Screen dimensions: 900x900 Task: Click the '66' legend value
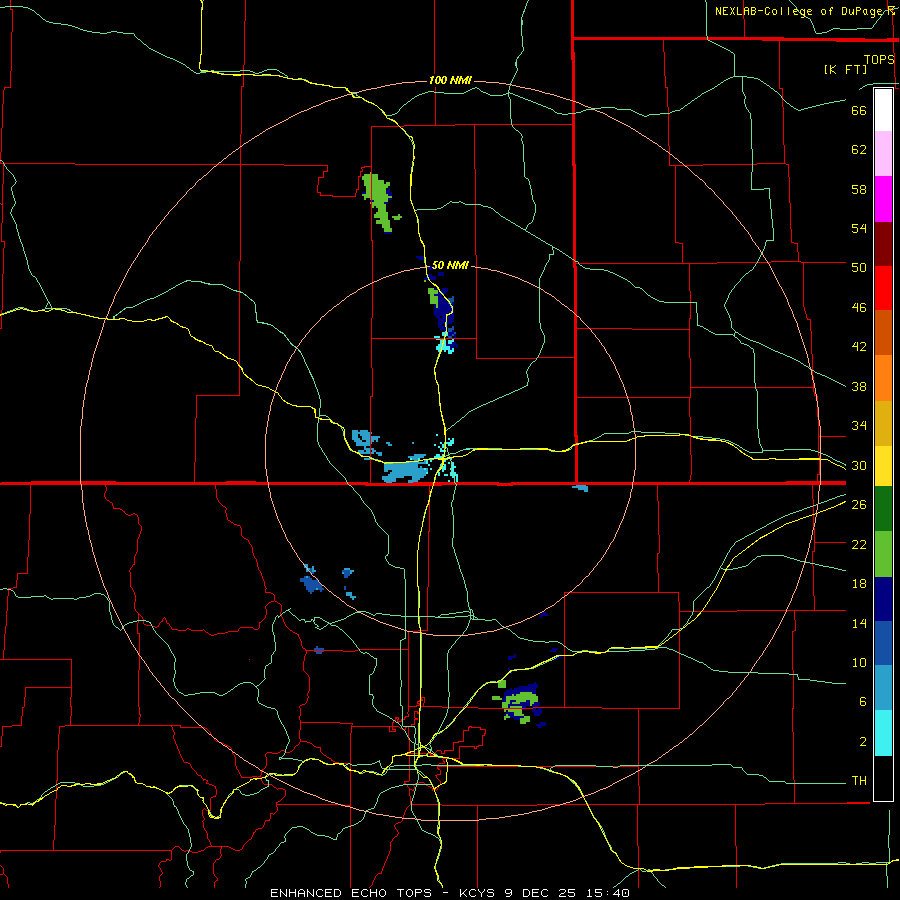[859, 110]
